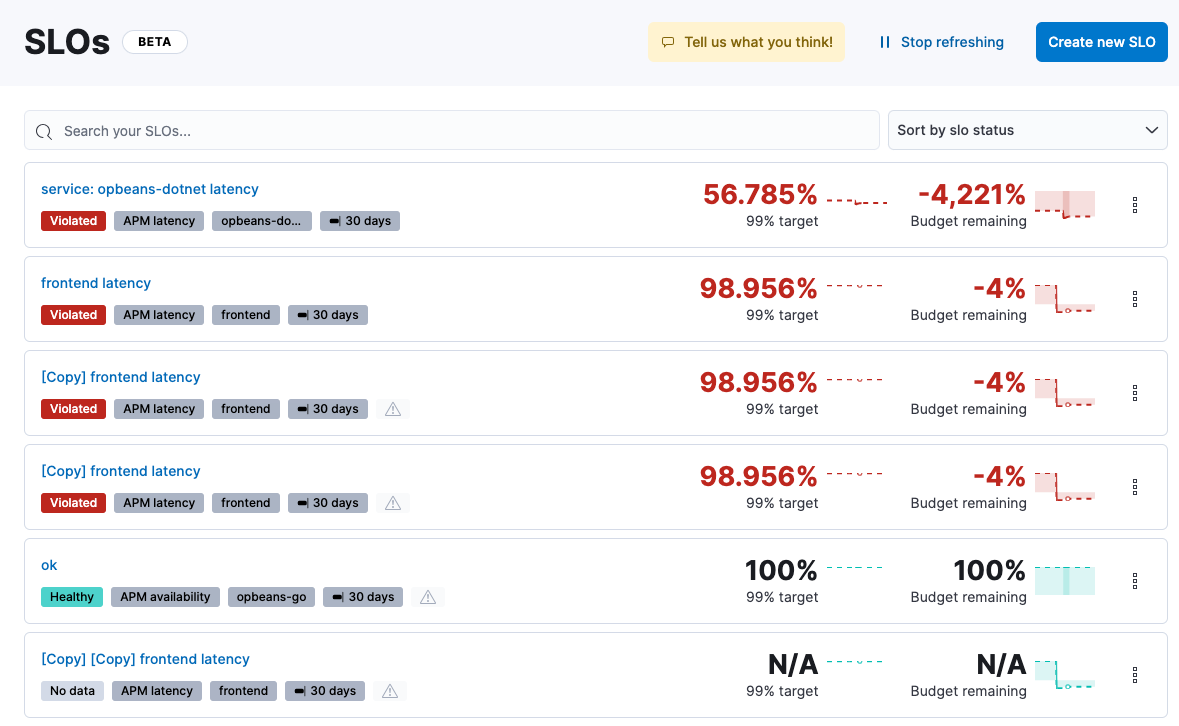Click warning icon on No data SLO row
This screenshot has width=1179, height=726.
(x=390, y=691)
